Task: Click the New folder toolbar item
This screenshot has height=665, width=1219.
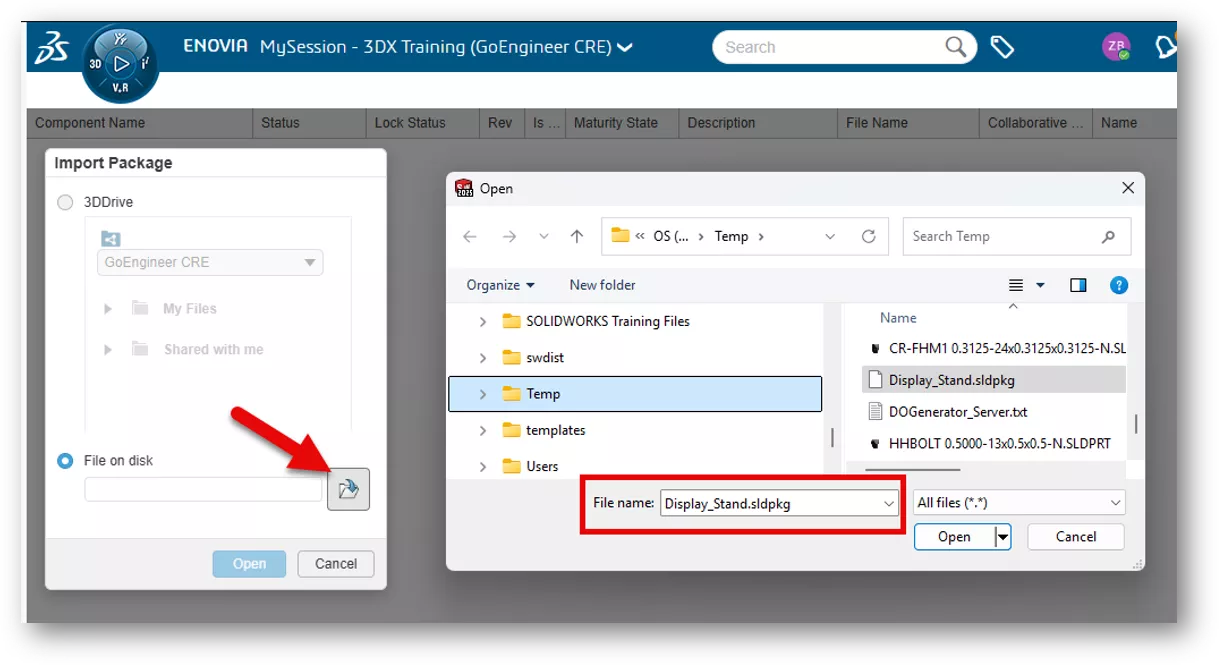Action: (602, 285)
